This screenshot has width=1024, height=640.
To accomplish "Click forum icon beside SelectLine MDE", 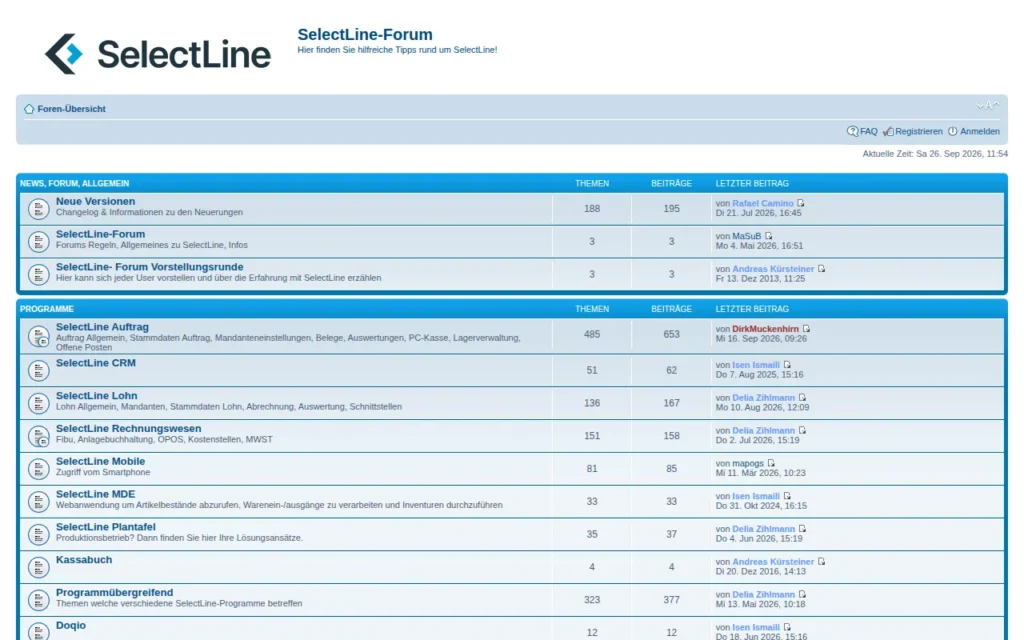I will tap(39, 502).
